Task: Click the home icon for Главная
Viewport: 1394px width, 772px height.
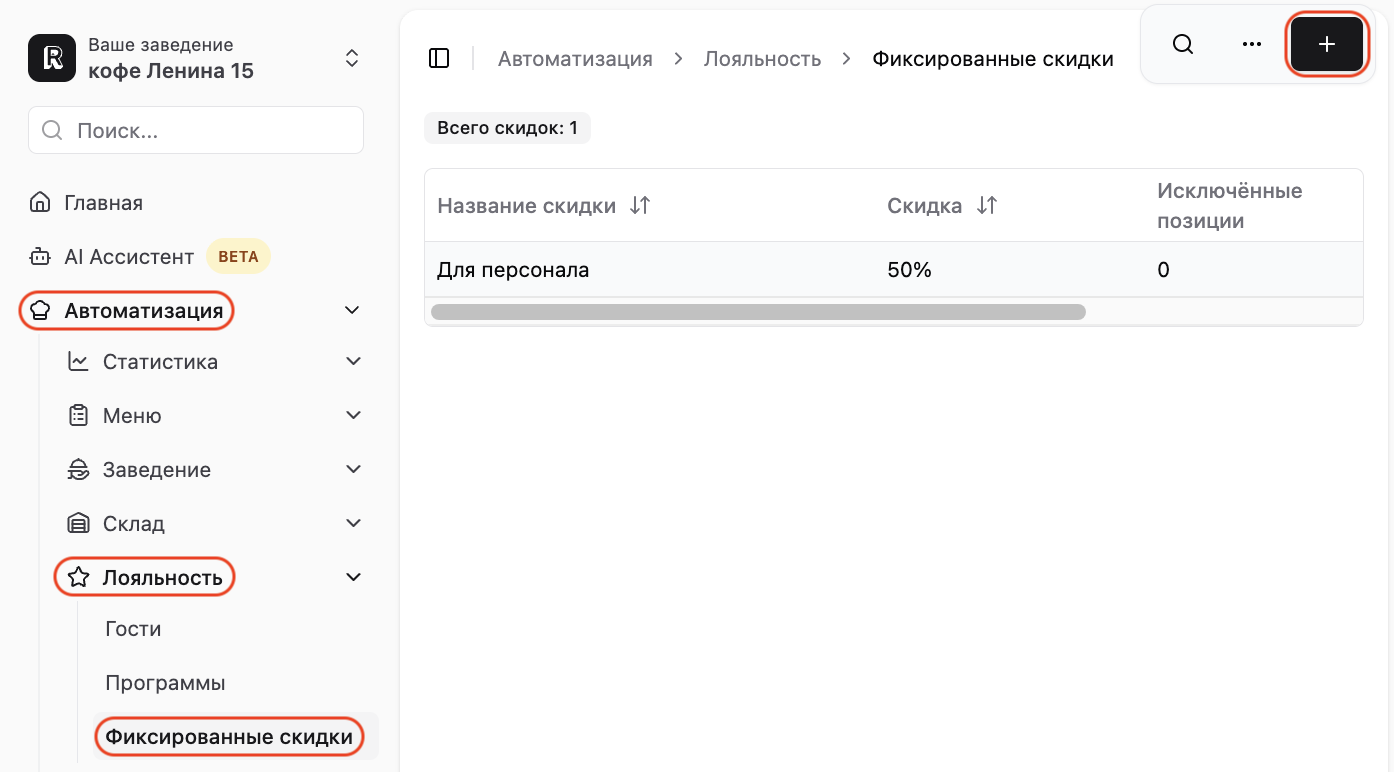Action: 40,203
